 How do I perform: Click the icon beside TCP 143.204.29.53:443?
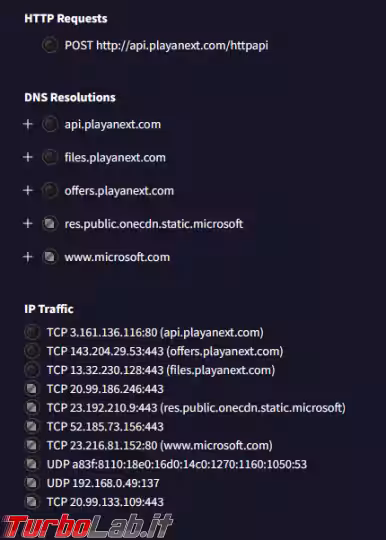pos(31,351)
